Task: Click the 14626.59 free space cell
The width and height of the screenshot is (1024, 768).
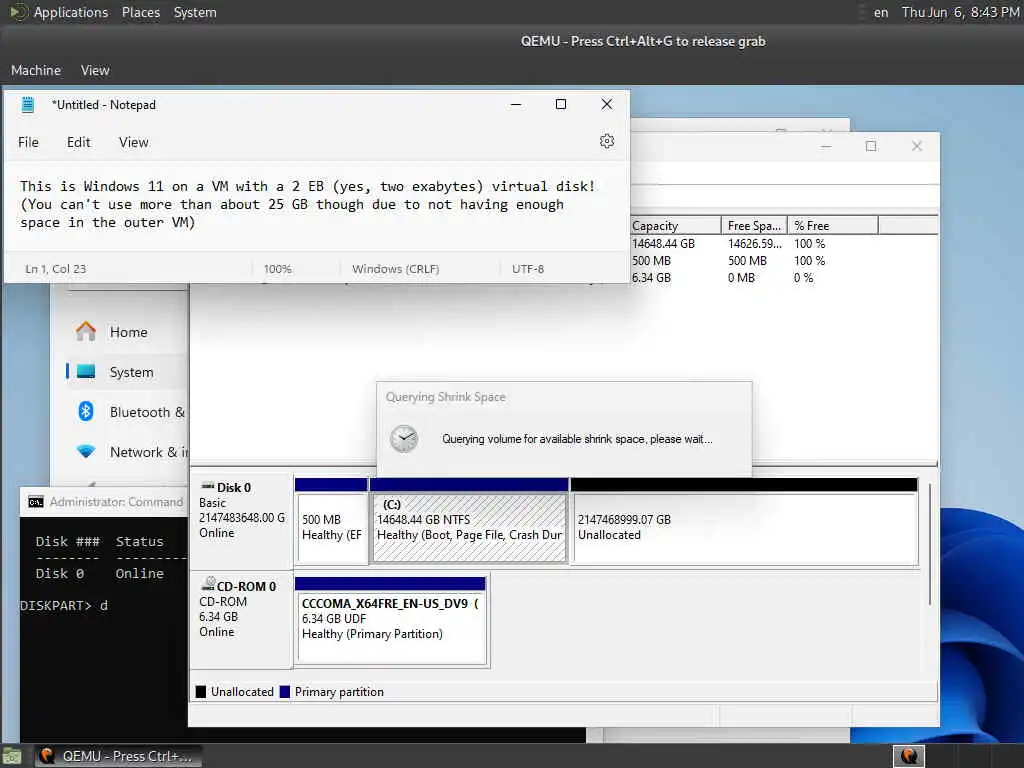Action: click(x=755, y=244)
